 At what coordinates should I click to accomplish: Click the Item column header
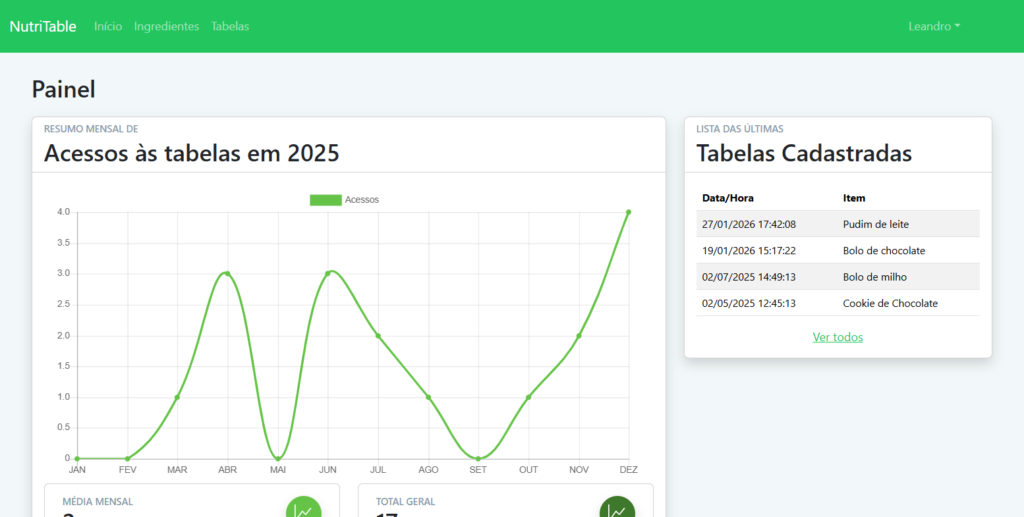[854, 198]
